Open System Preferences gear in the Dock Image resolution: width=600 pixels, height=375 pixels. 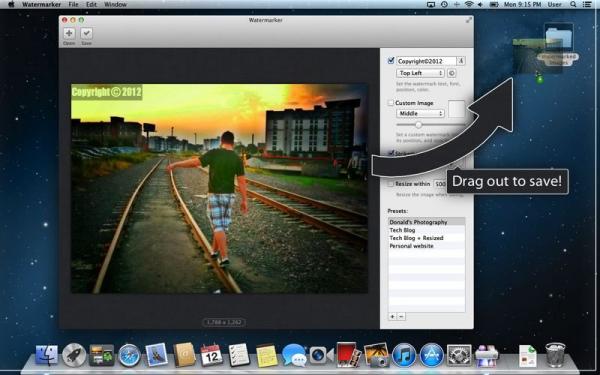(459, 355)
